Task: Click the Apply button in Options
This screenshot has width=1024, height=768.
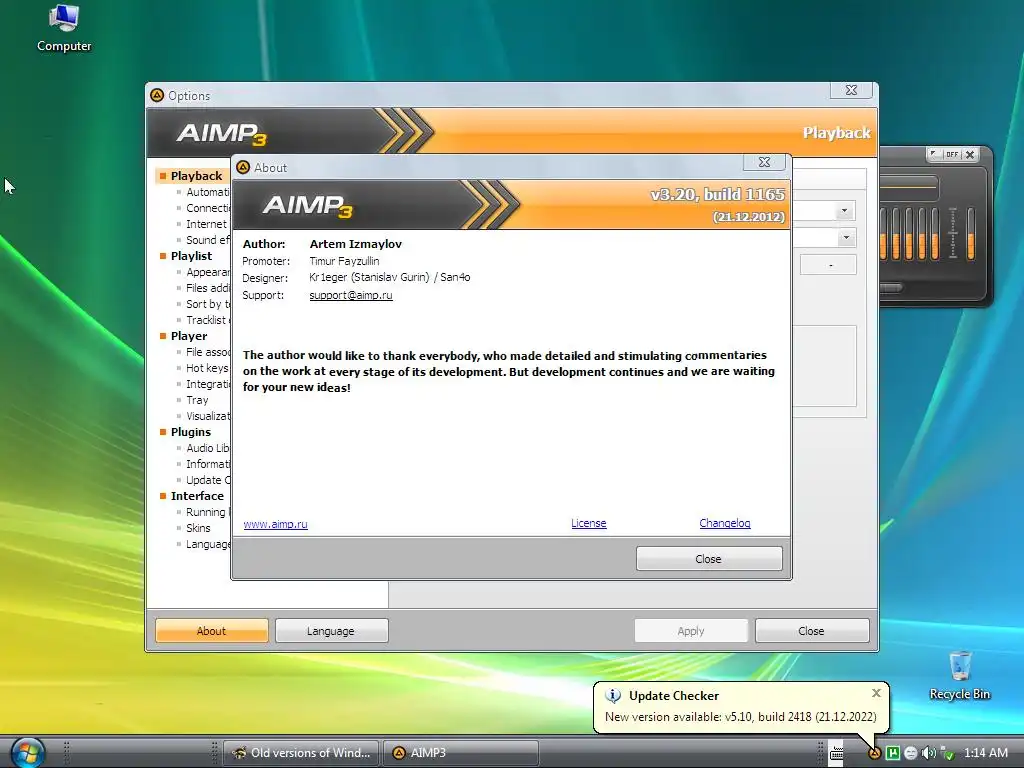Action: [x=691, y=631]
